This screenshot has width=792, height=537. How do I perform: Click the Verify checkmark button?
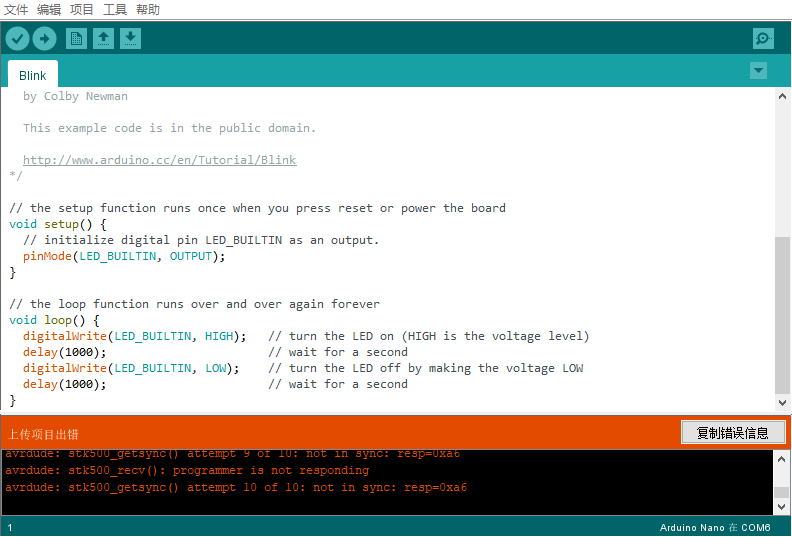coord(17,39)
